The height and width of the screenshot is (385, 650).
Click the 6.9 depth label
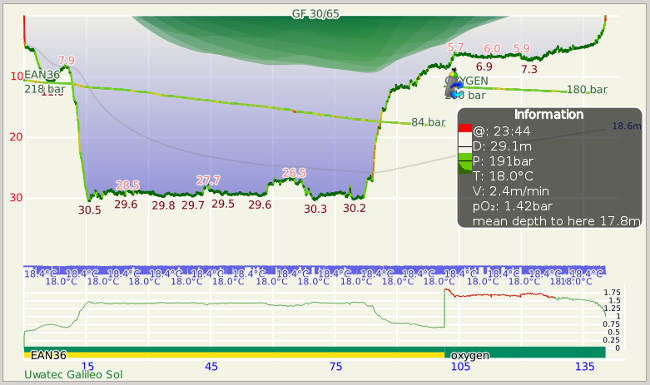(484, 66)
